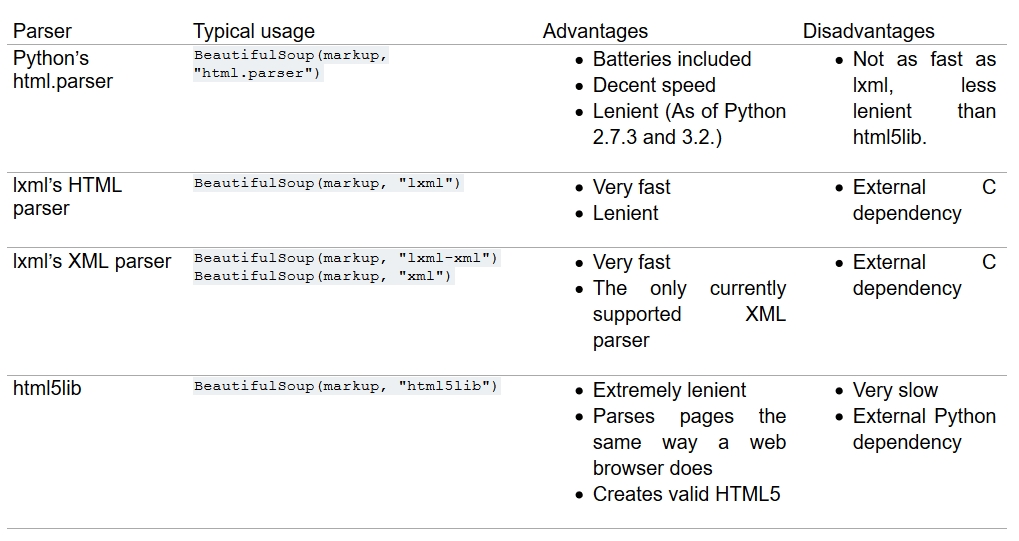Click the "Batteries included" bullet

click(671, 59)
